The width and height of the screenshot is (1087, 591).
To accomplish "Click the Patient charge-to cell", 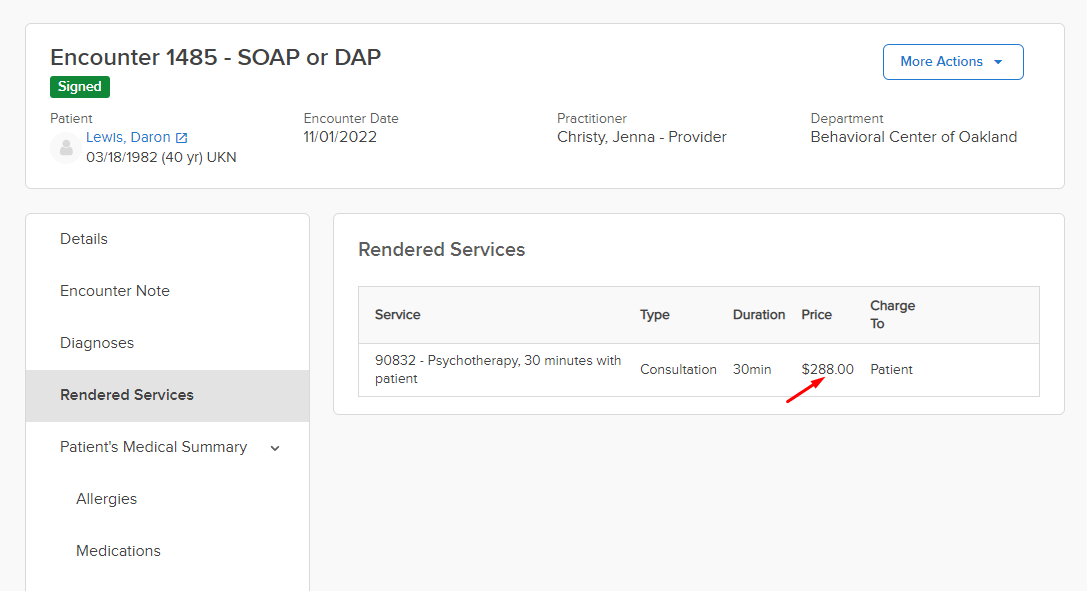I will 892,369.
